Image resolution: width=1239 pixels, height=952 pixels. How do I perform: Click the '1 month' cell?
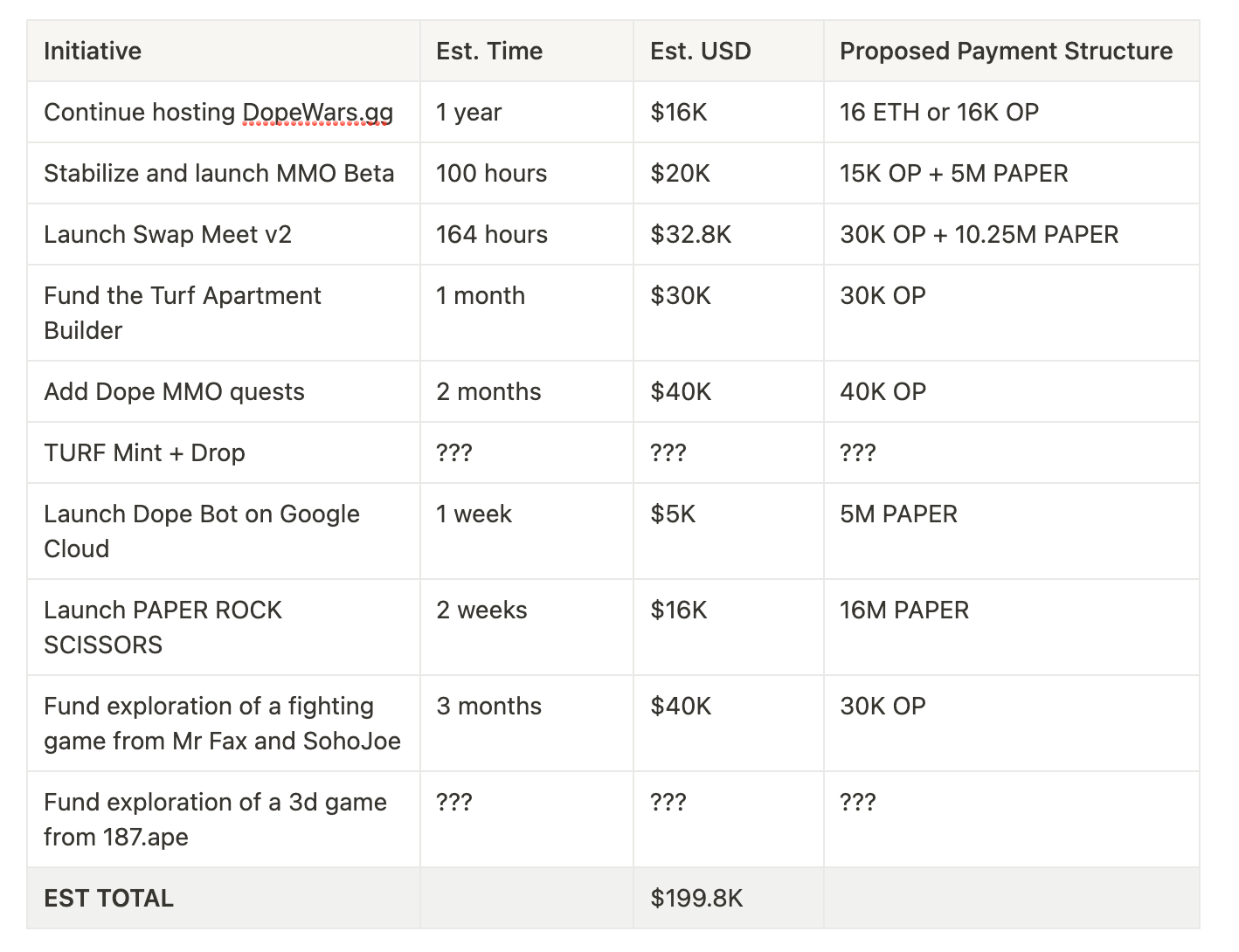pos(527,313)
